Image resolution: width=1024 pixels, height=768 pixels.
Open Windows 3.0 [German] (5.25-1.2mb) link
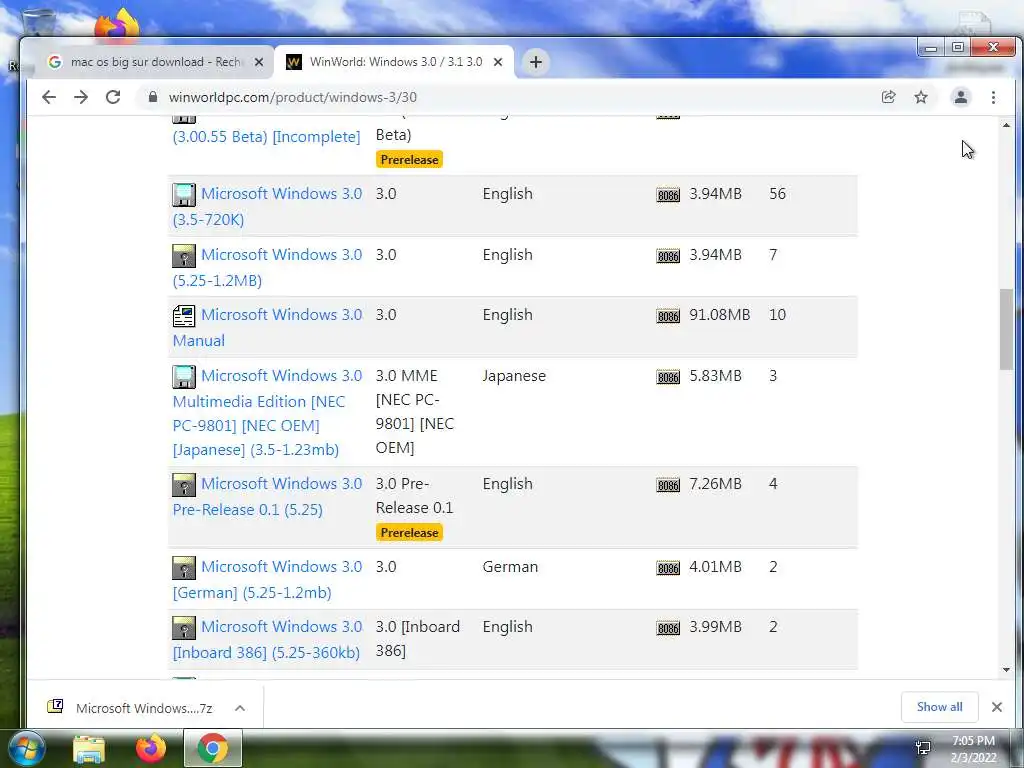coord(267,579)
